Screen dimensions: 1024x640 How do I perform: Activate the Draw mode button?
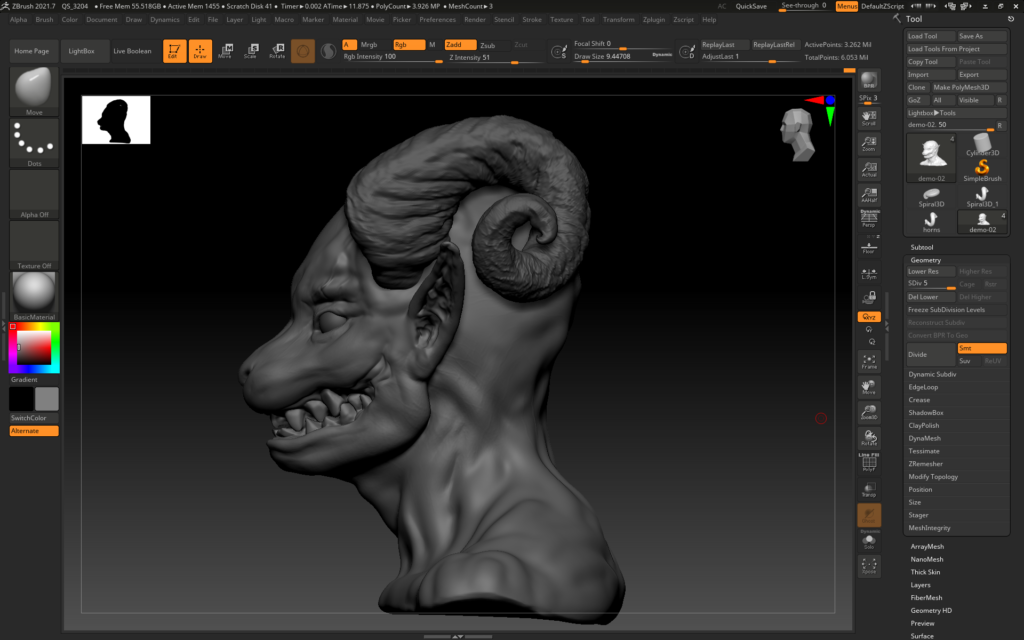(x=200, y=51)
